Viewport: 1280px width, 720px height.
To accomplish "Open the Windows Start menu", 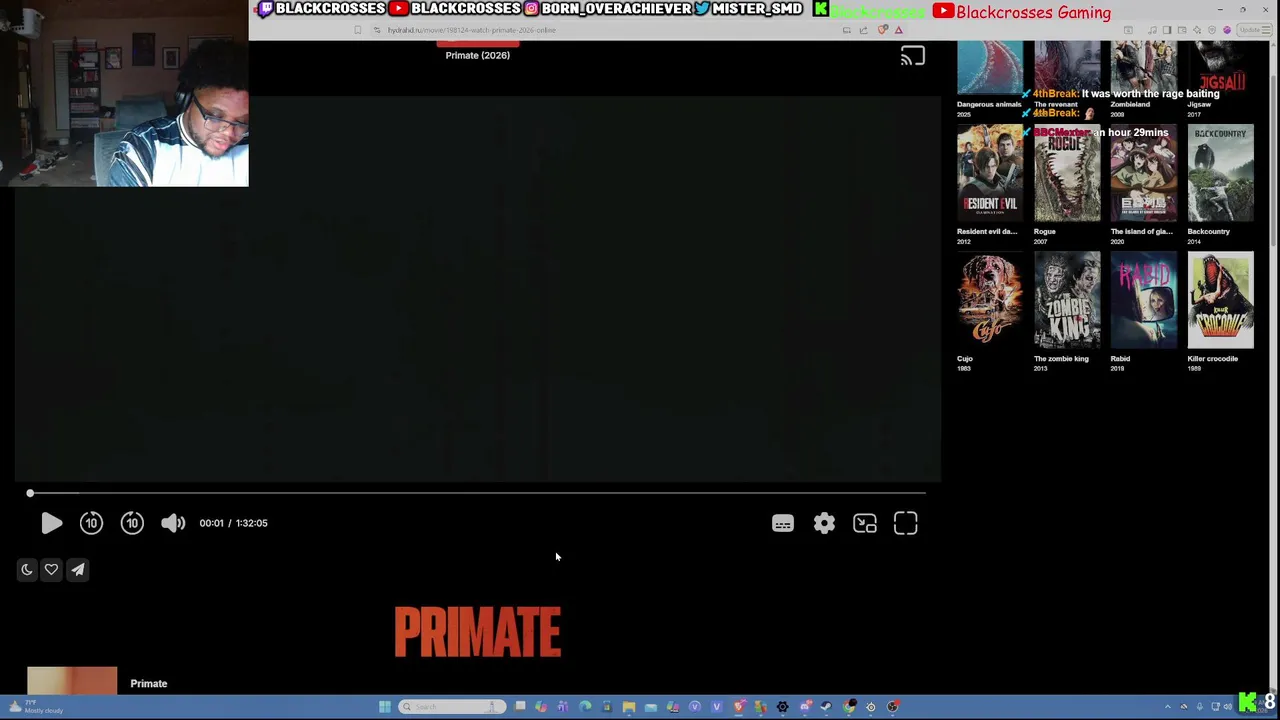I will (x=384, y=707).
